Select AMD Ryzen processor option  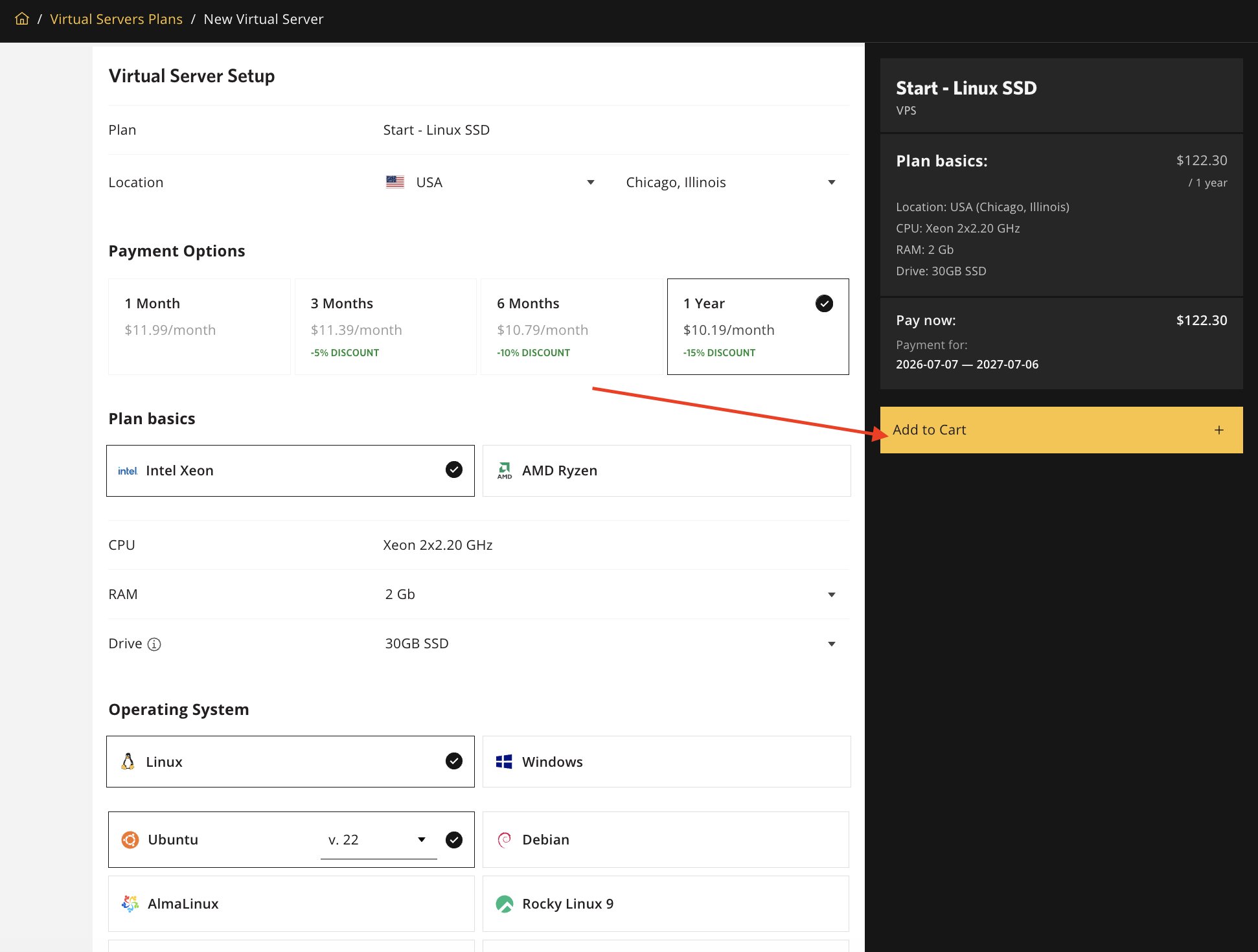click(x=667, y=471)
